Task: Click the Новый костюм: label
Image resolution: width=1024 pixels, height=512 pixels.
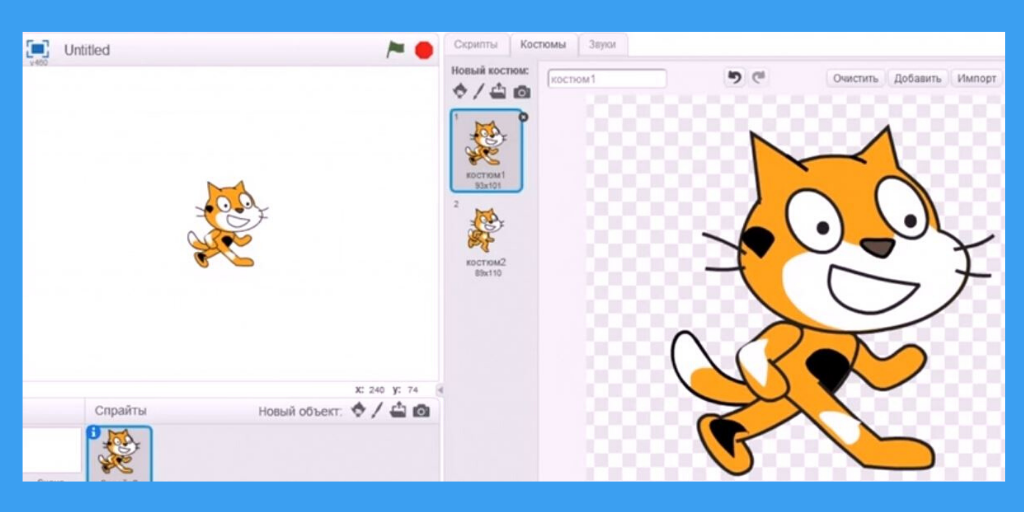Action: pyautogui.click(x=490, y=71)
